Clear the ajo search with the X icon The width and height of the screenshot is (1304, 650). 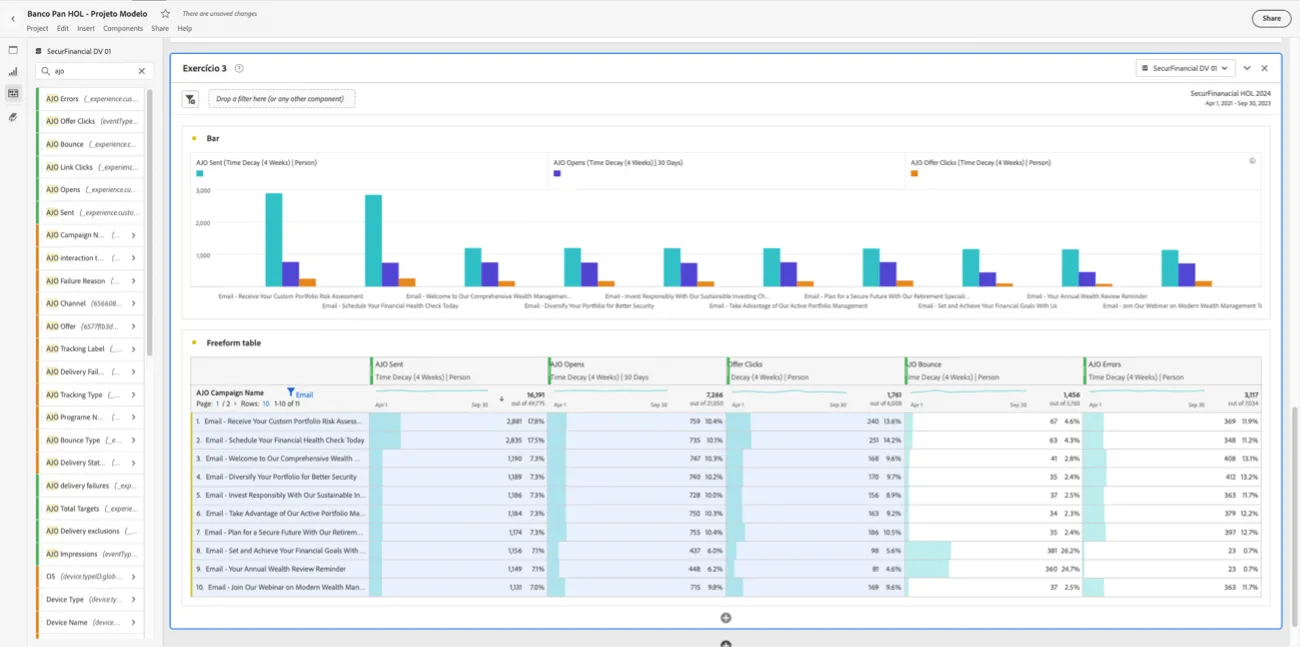142,71
